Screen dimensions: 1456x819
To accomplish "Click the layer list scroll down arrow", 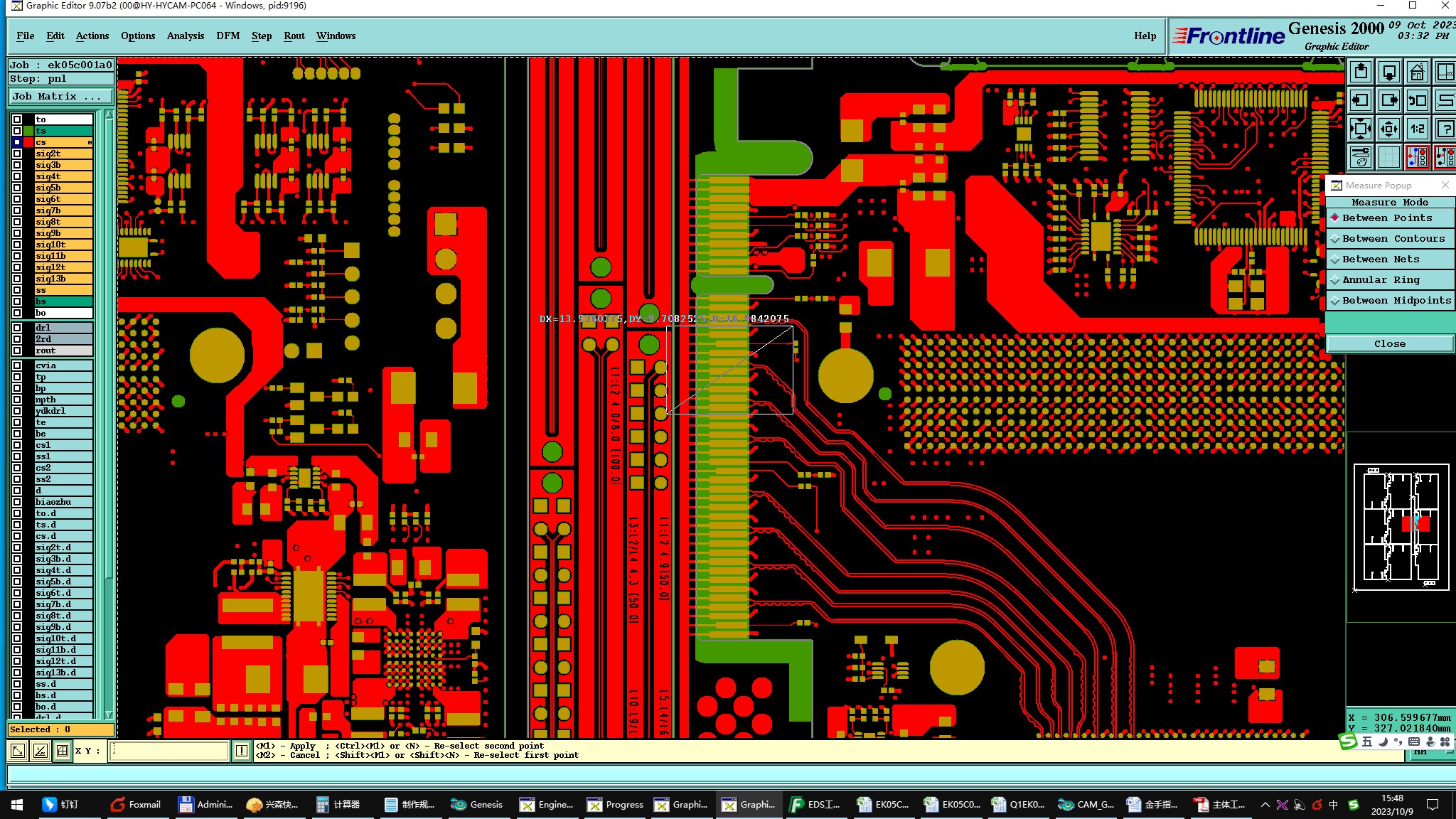I will (109, 714).
